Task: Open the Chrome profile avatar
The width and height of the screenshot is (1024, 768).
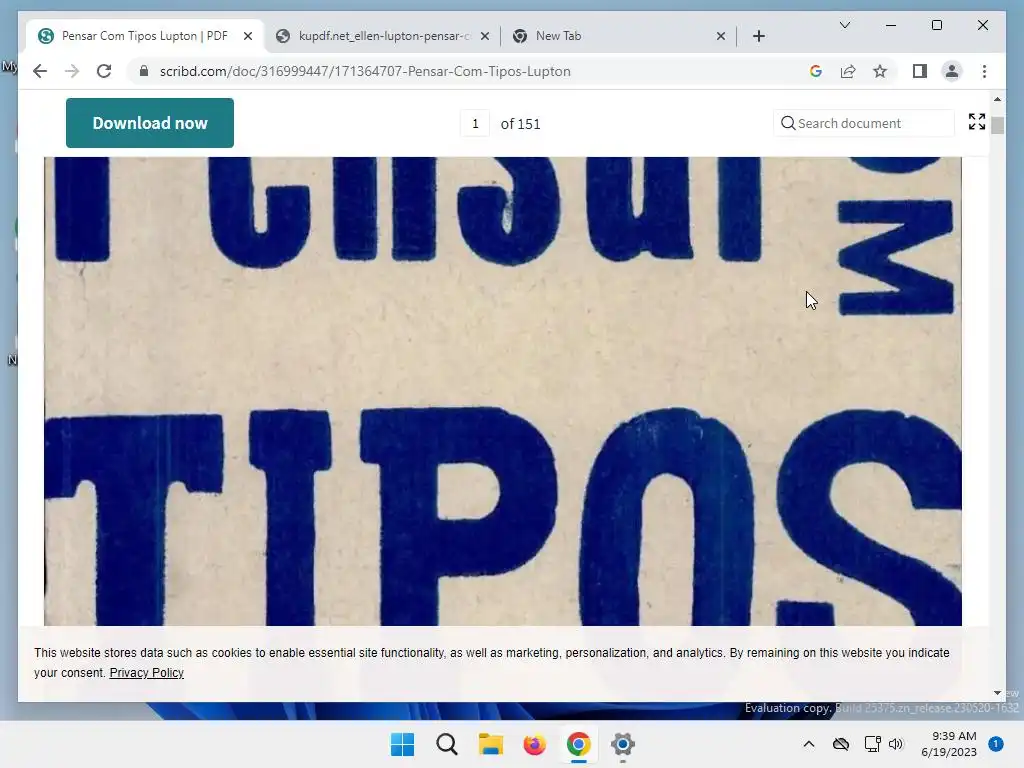Action: coord(952,71)
